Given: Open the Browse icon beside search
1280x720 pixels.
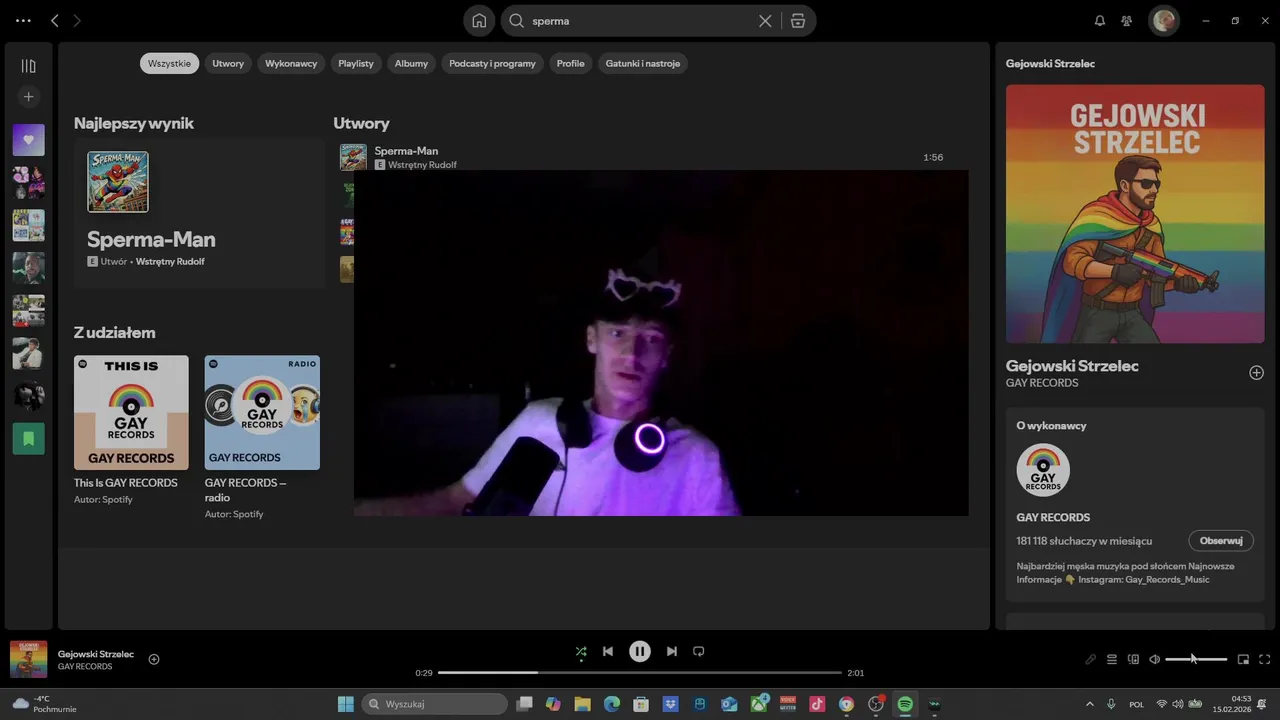Looking at the screenshot, I should point(797,20).
